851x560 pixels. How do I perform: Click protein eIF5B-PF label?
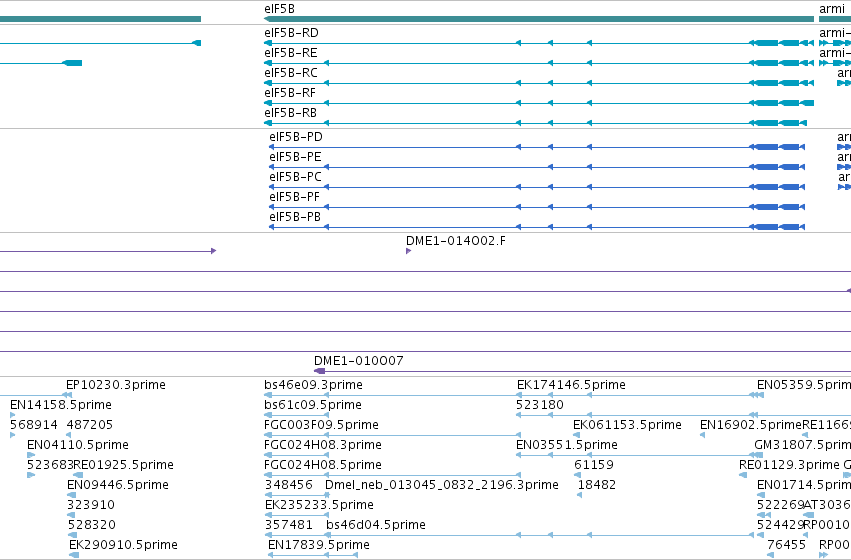click(x=295, y=198)
